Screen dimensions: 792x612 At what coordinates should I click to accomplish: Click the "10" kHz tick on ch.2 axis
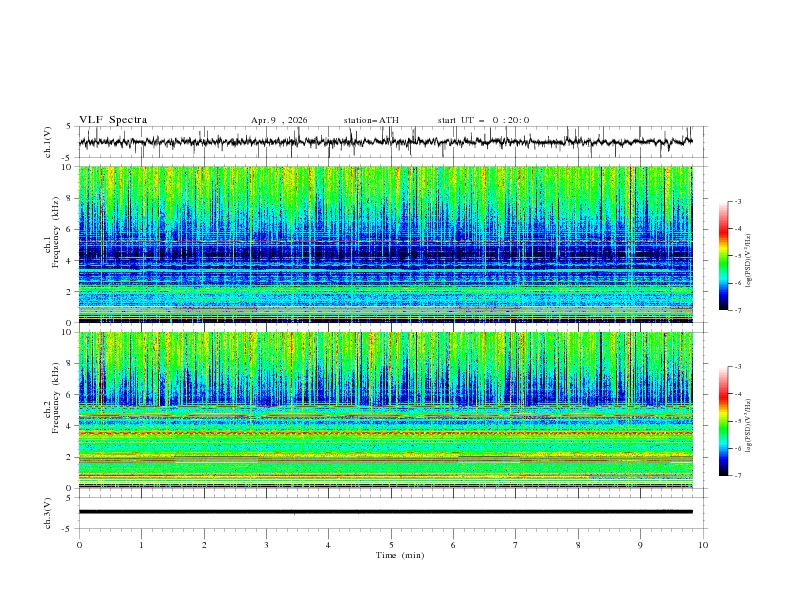tap(68, 332)
